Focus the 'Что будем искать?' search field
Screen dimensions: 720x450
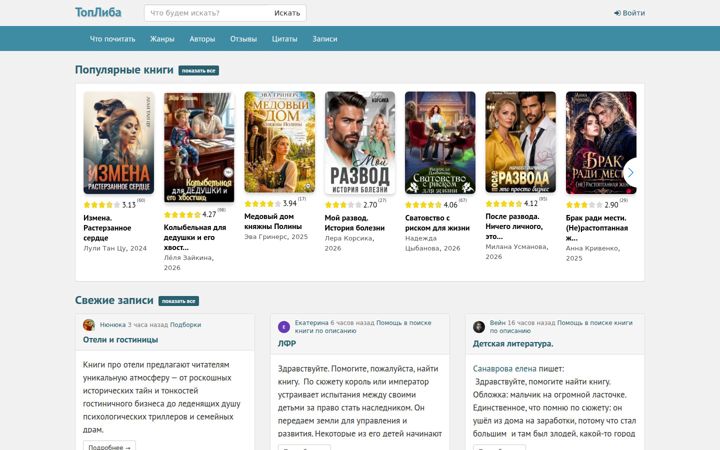pyautogui.click(x=207, y=13)
